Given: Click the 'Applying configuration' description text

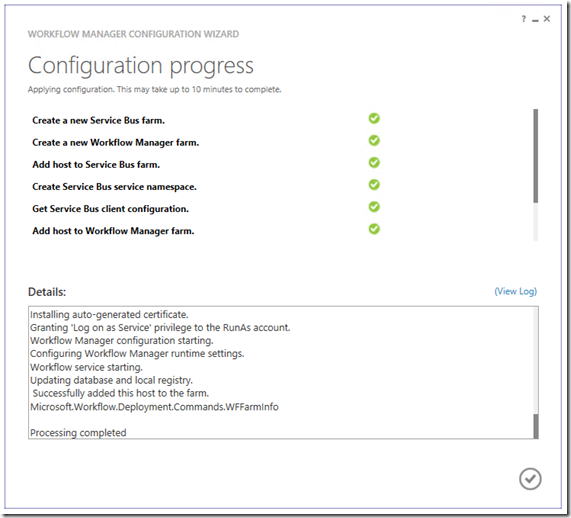Looking at the screenshot, I should [154, 90].
